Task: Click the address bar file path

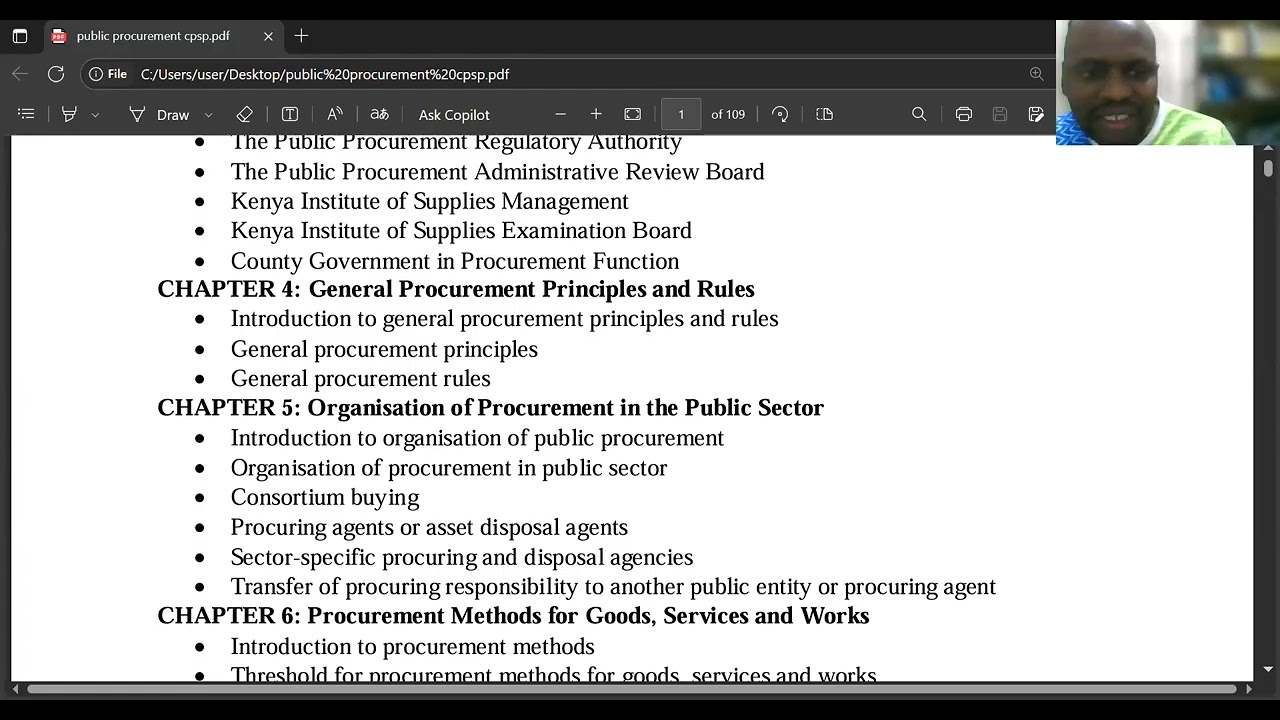Action: coord(325,74)
